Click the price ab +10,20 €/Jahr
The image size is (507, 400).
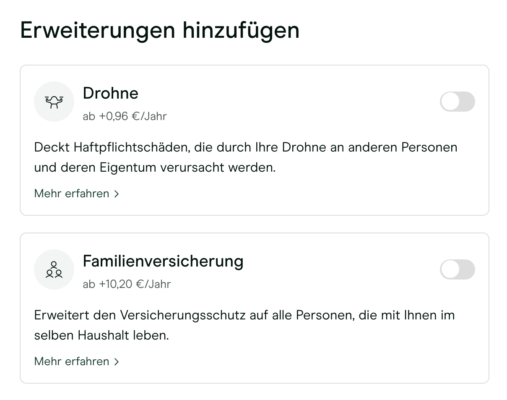[x=127, y=284]
